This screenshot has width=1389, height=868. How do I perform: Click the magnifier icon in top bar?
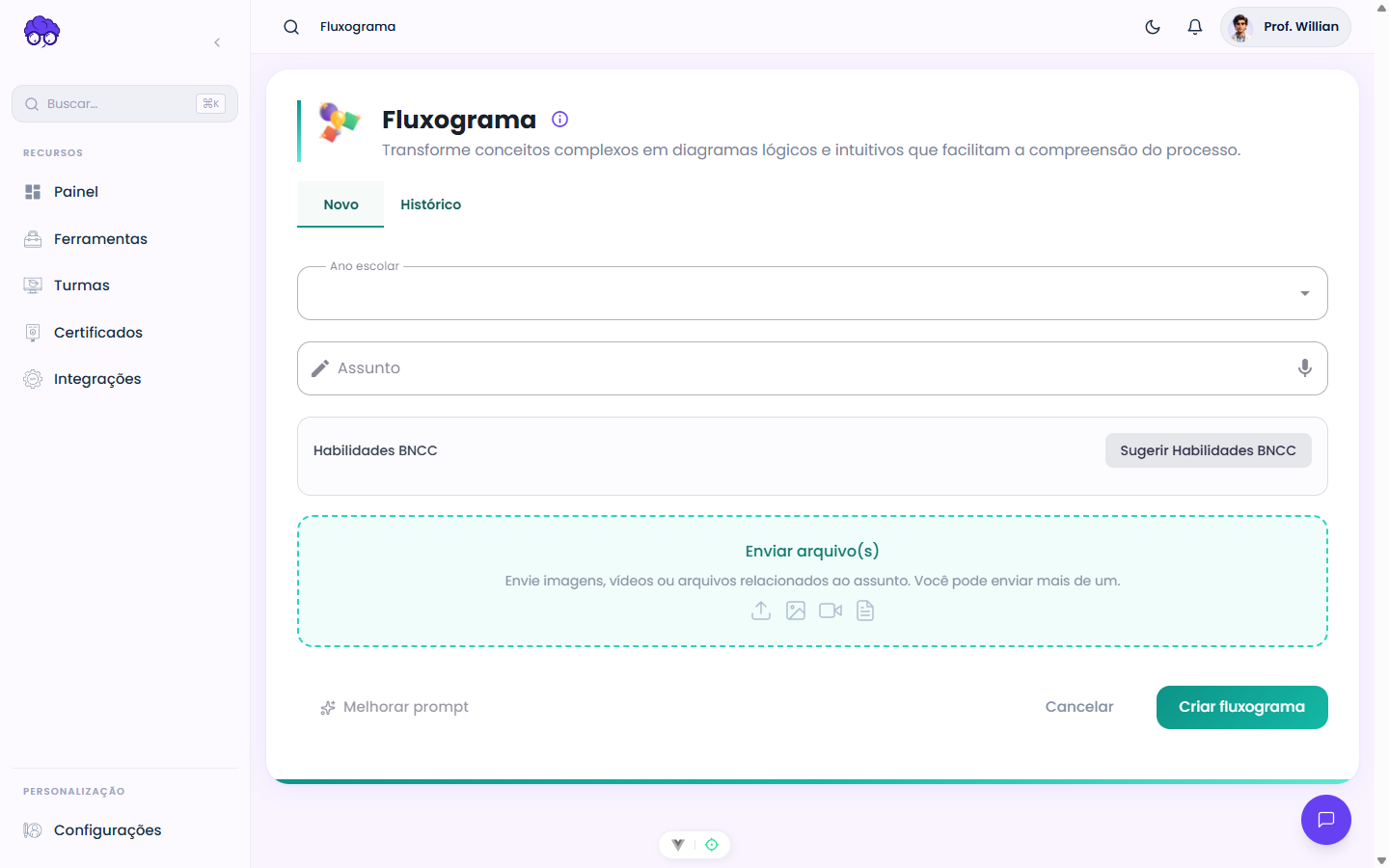291,27
